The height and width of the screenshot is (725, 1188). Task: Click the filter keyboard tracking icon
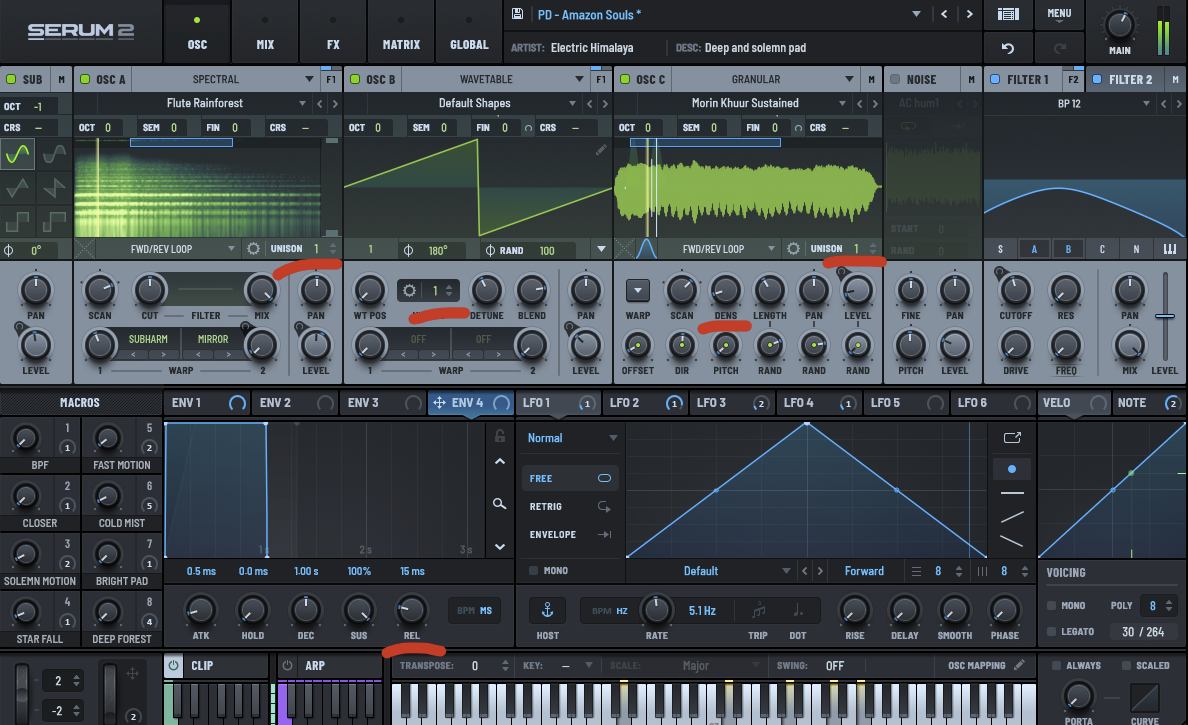[x=1170, y=249]
